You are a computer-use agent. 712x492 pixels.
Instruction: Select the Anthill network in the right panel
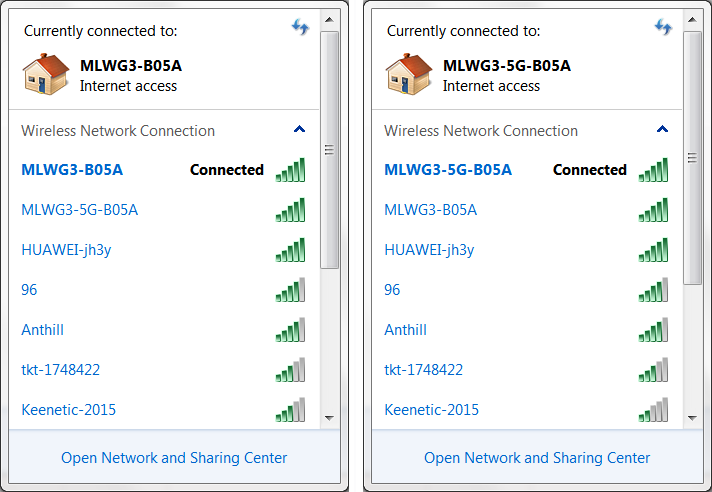click(406, 330)
